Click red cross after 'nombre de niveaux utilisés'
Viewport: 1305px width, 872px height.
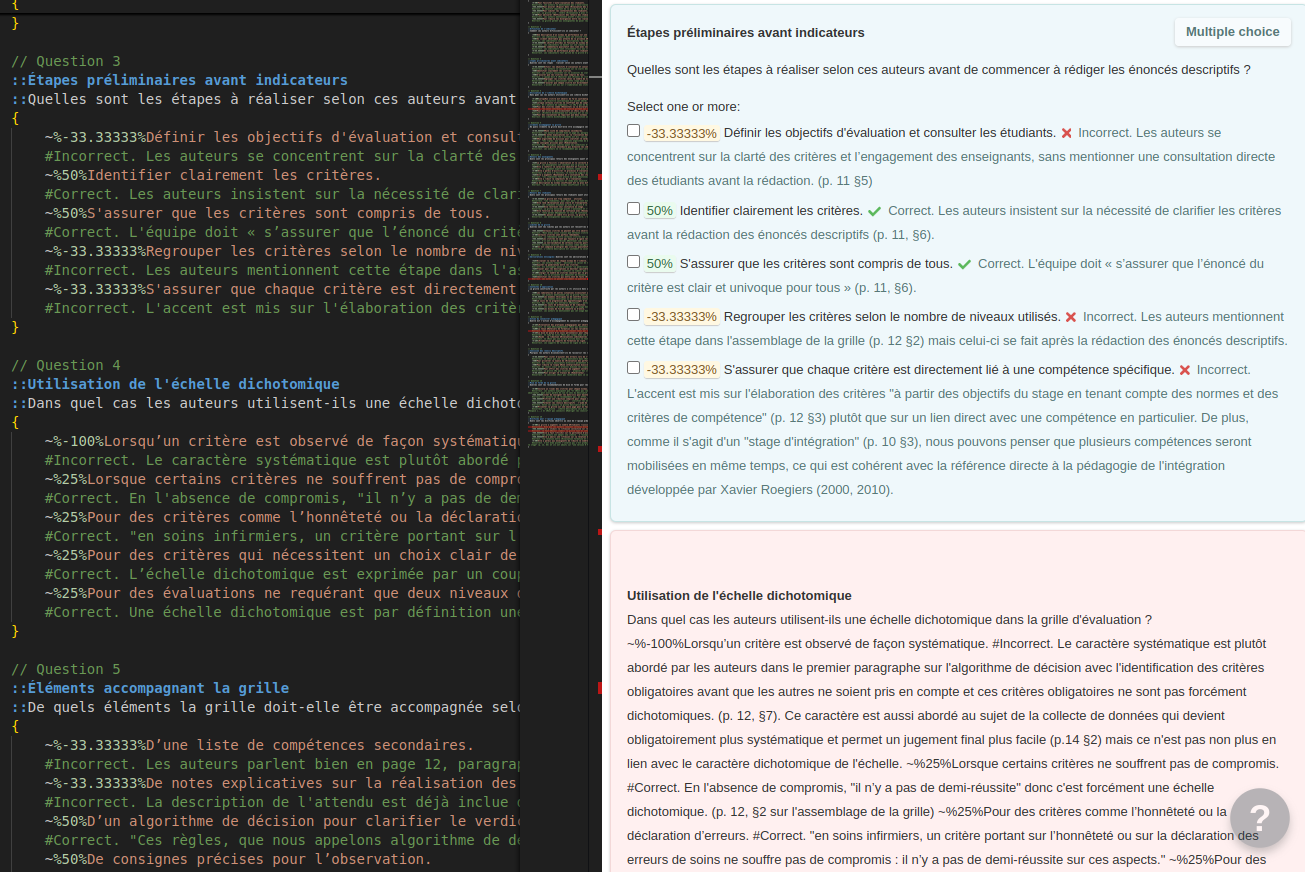1070,317
